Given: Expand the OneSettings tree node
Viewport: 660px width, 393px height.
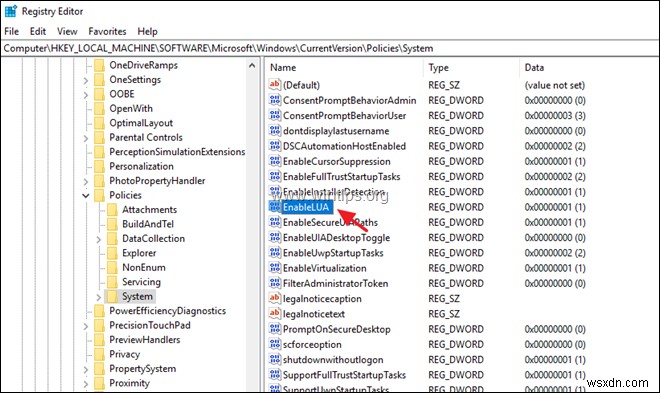Looking at the screenshot, I should pyautogui.click(x=85, y=80).
